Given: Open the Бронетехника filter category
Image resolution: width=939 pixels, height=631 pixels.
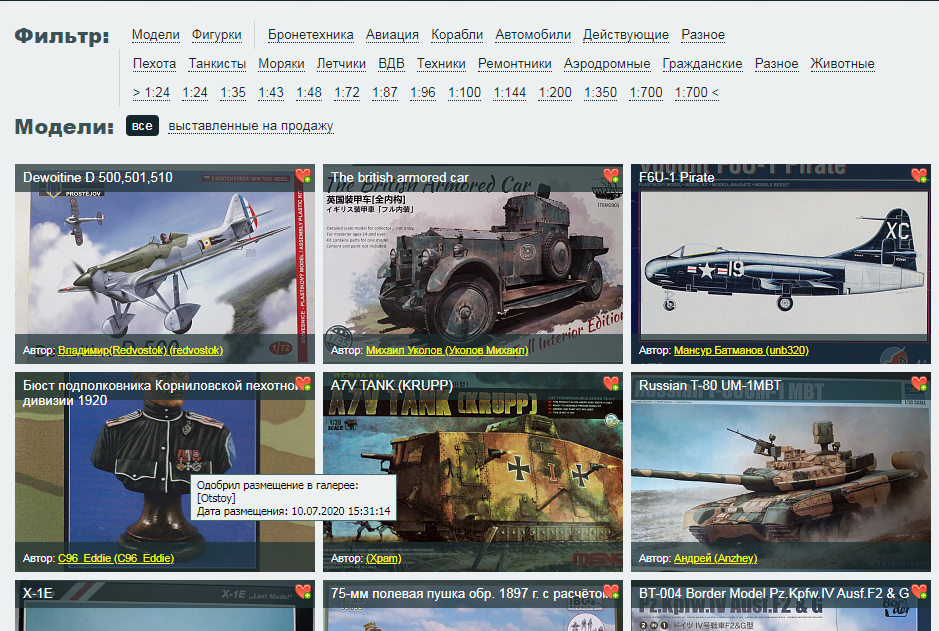Looking at the screenshot, I should point(310,35).
